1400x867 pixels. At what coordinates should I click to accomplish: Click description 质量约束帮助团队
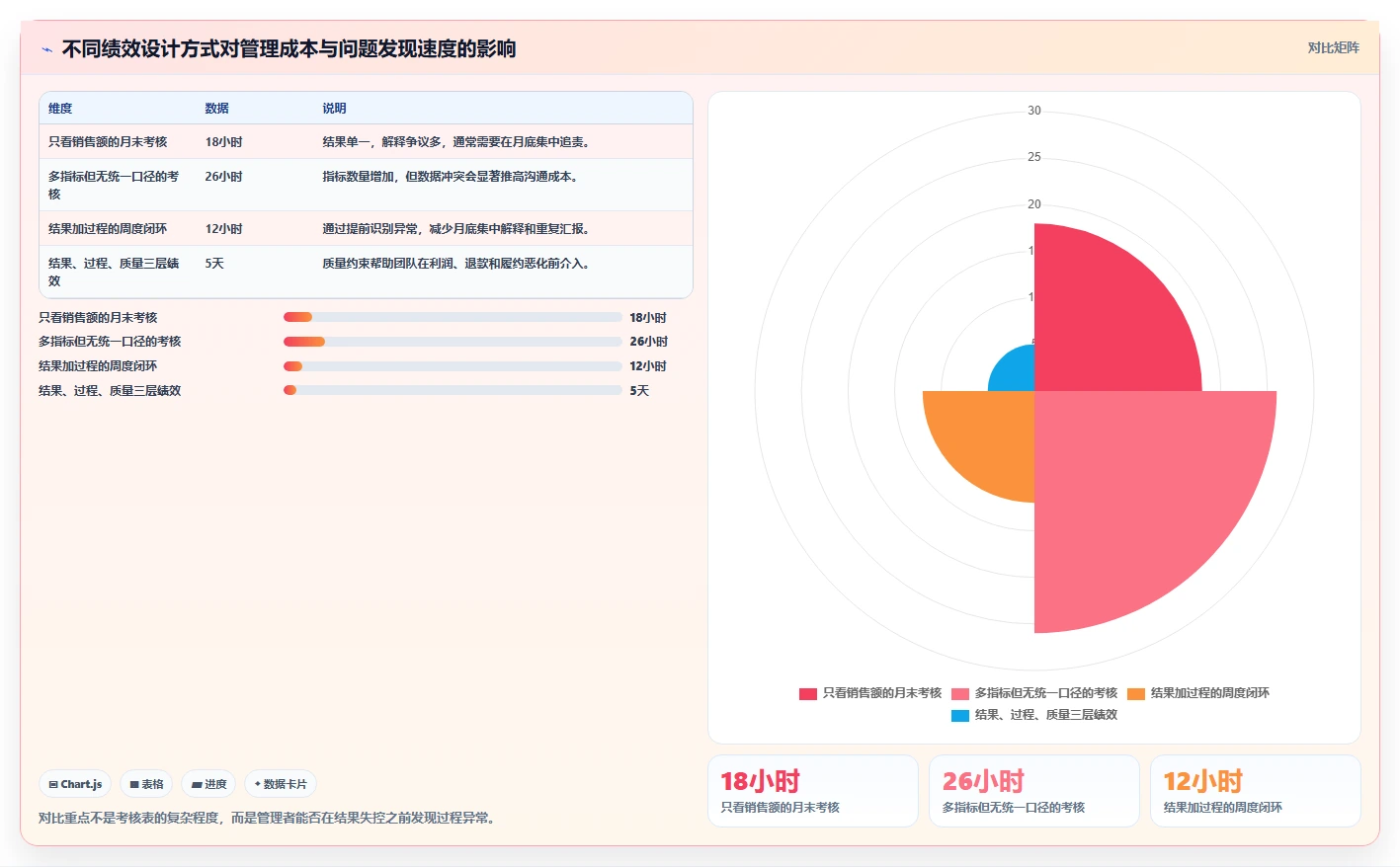point(455,264)
